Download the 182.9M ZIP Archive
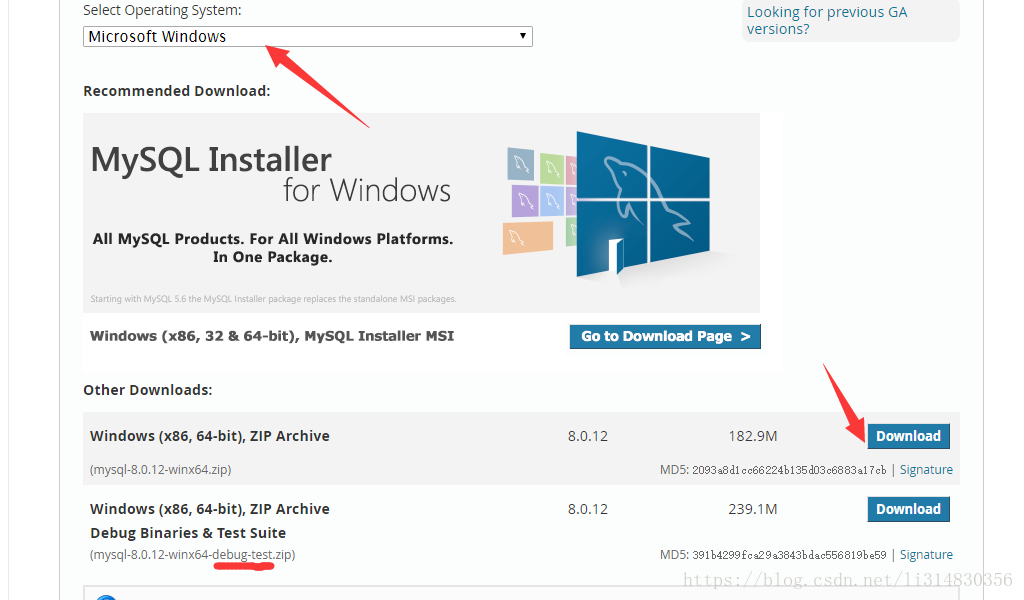 pyautogui.click(x=908, y=436)
